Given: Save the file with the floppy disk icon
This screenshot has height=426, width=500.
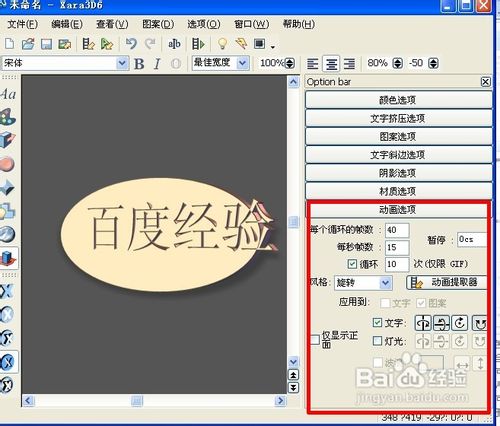Looking at the screenshot, I should click(46, 44).
